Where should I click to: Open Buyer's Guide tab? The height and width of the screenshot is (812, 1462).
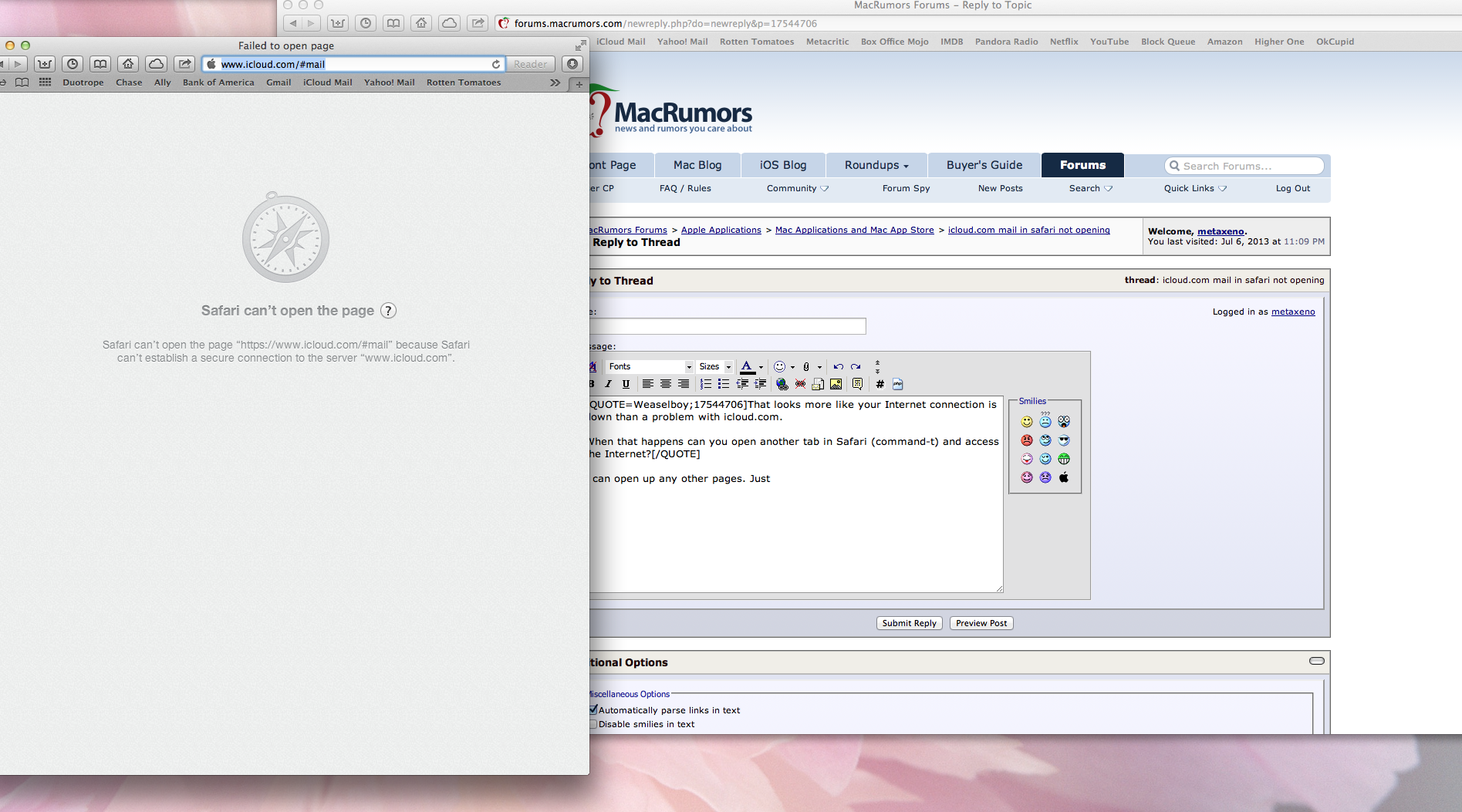click(984, 165)
